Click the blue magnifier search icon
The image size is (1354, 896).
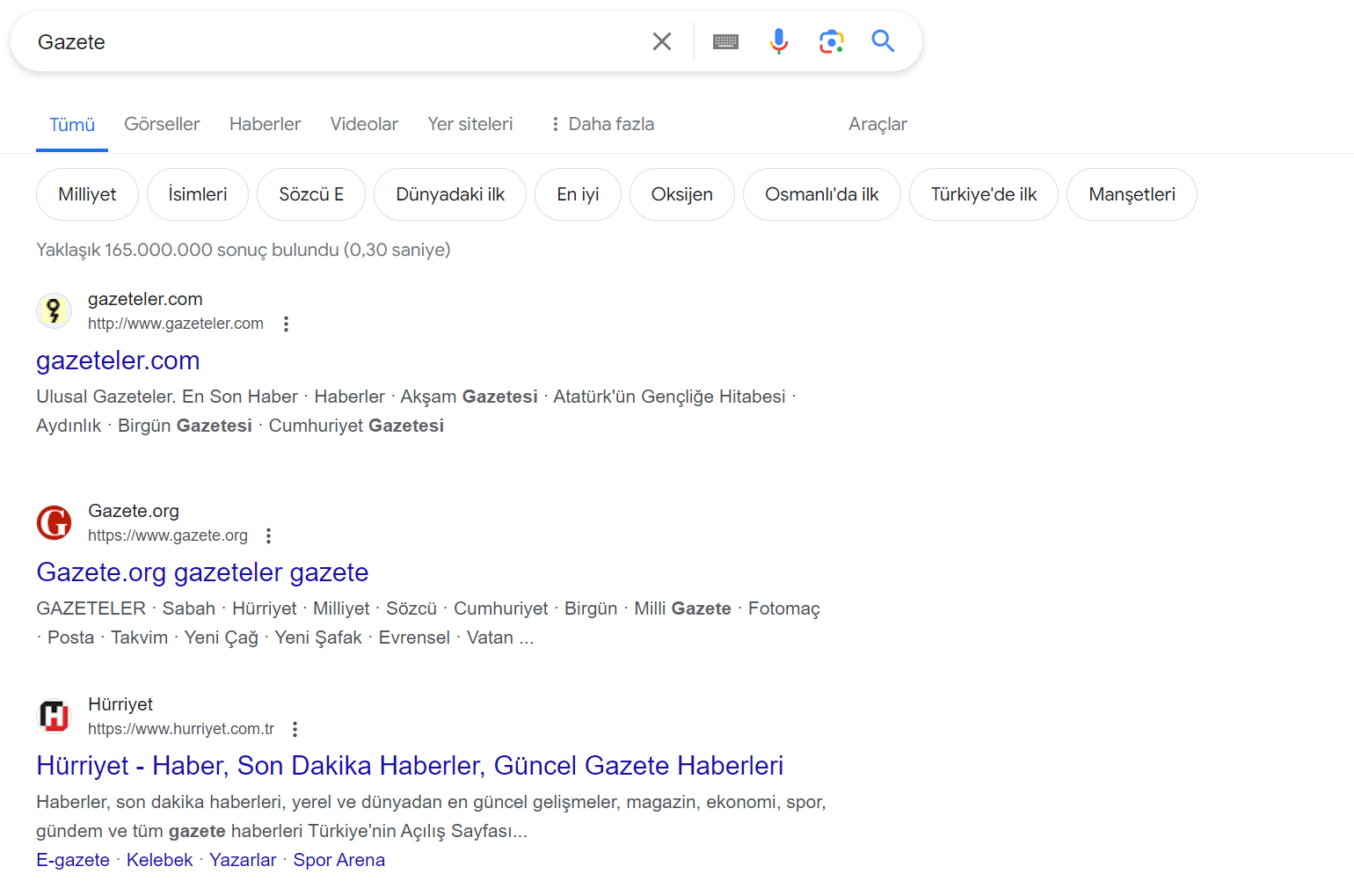(883, 41)
